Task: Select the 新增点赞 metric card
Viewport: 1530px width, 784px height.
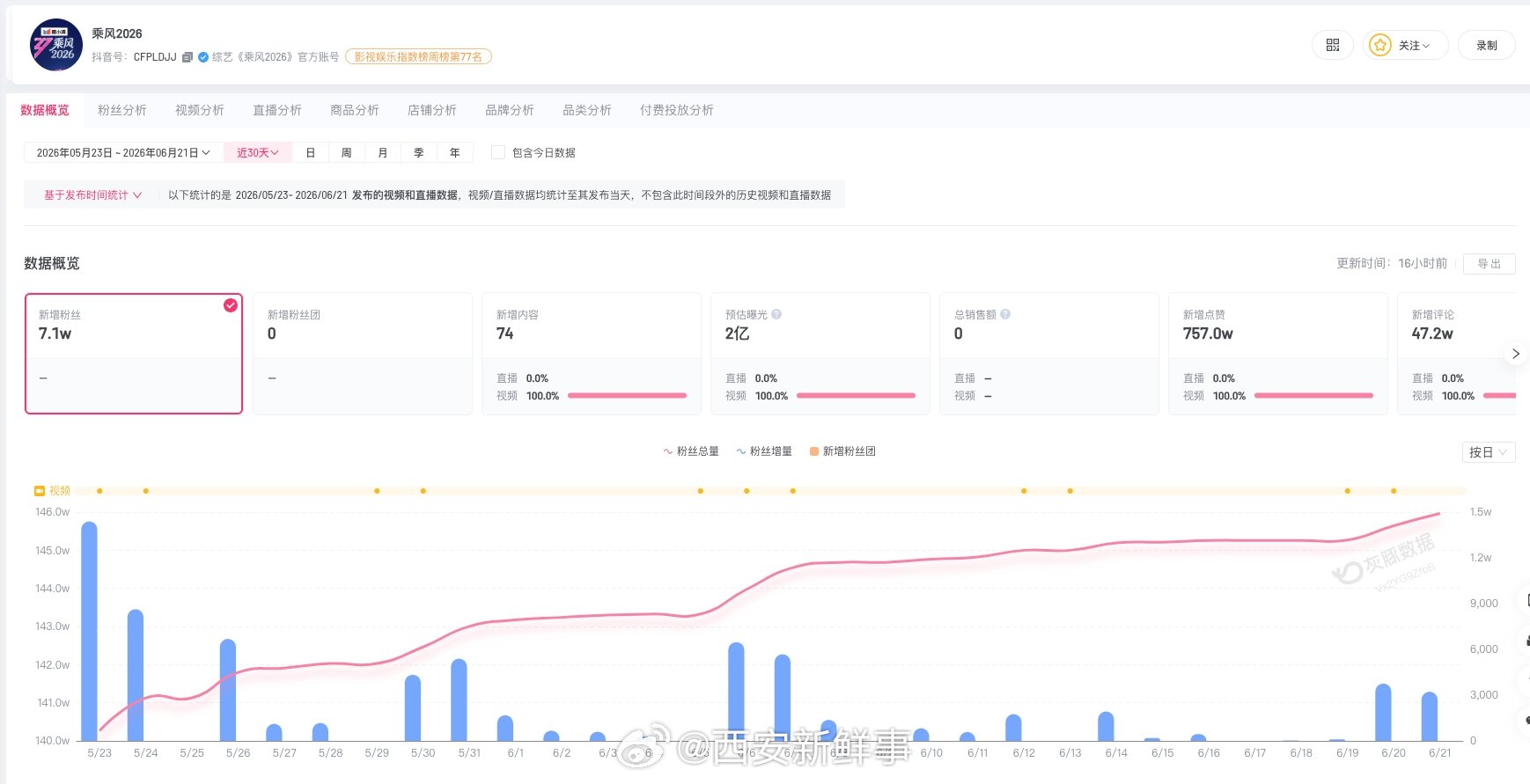Action: (x=1278, y=354)
